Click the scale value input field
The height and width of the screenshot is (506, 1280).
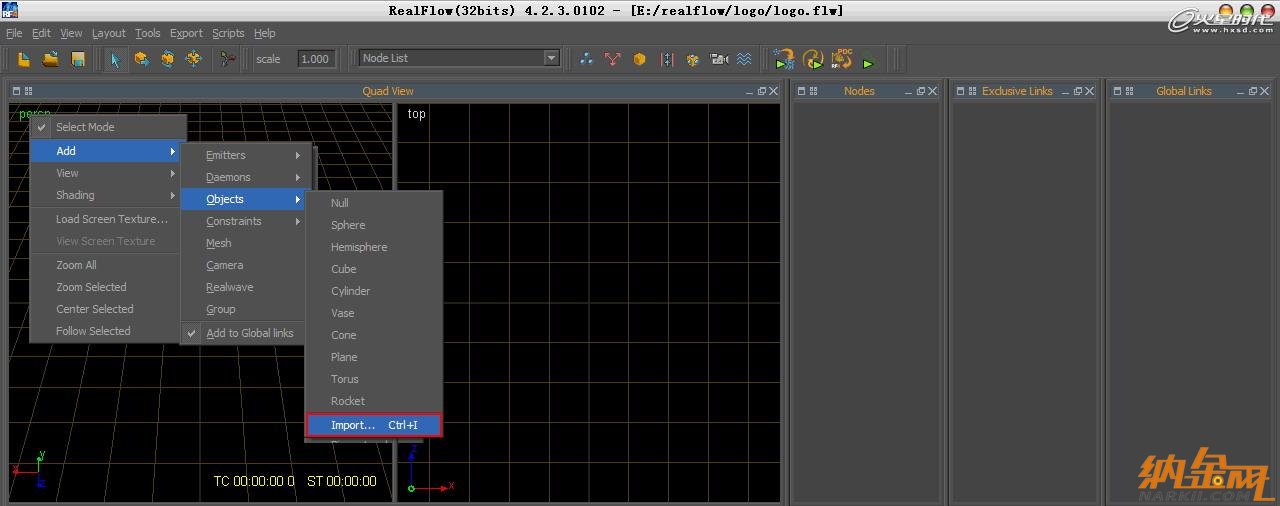pos(315,59)
